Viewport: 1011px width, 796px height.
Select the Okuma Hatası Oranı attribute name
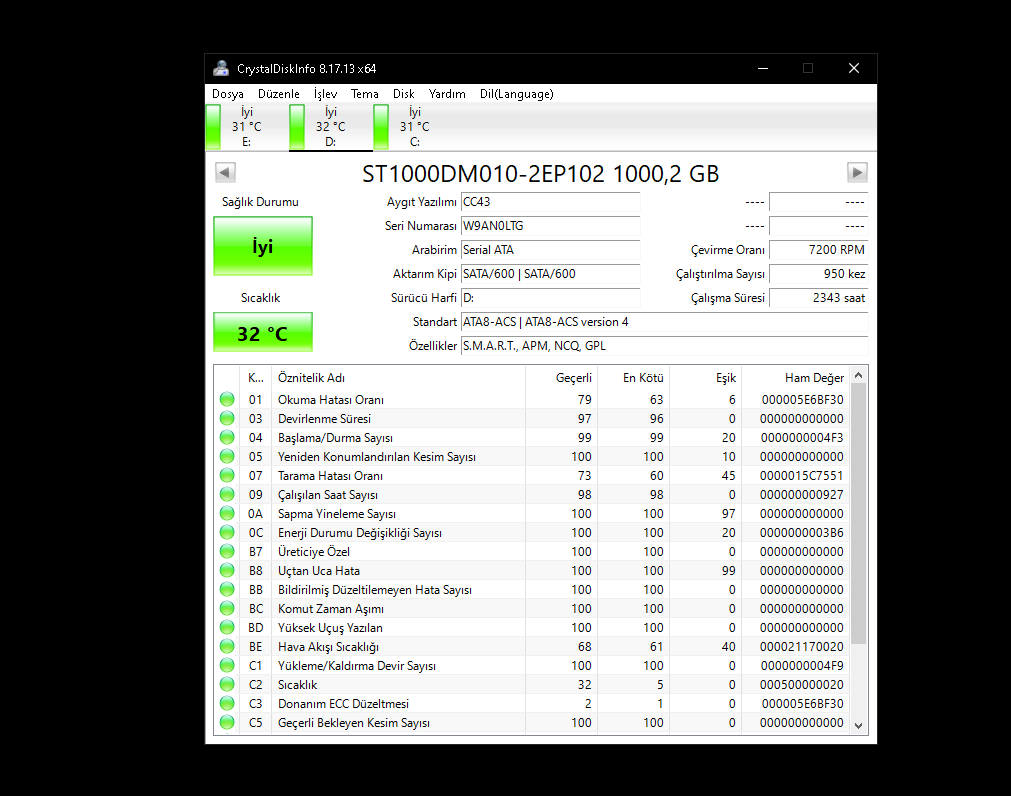click(331, 400)
